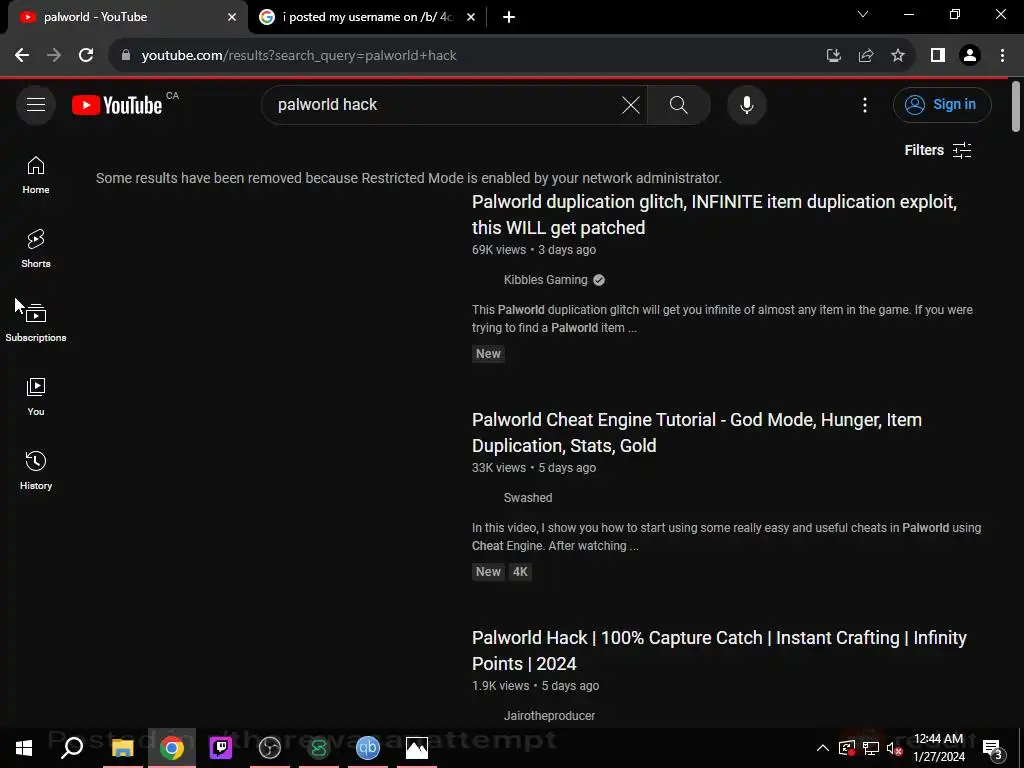Viewport: 1024px width, 768px height.
Task: Click the muted volume tray icon
Action: (x=894, y=748)
